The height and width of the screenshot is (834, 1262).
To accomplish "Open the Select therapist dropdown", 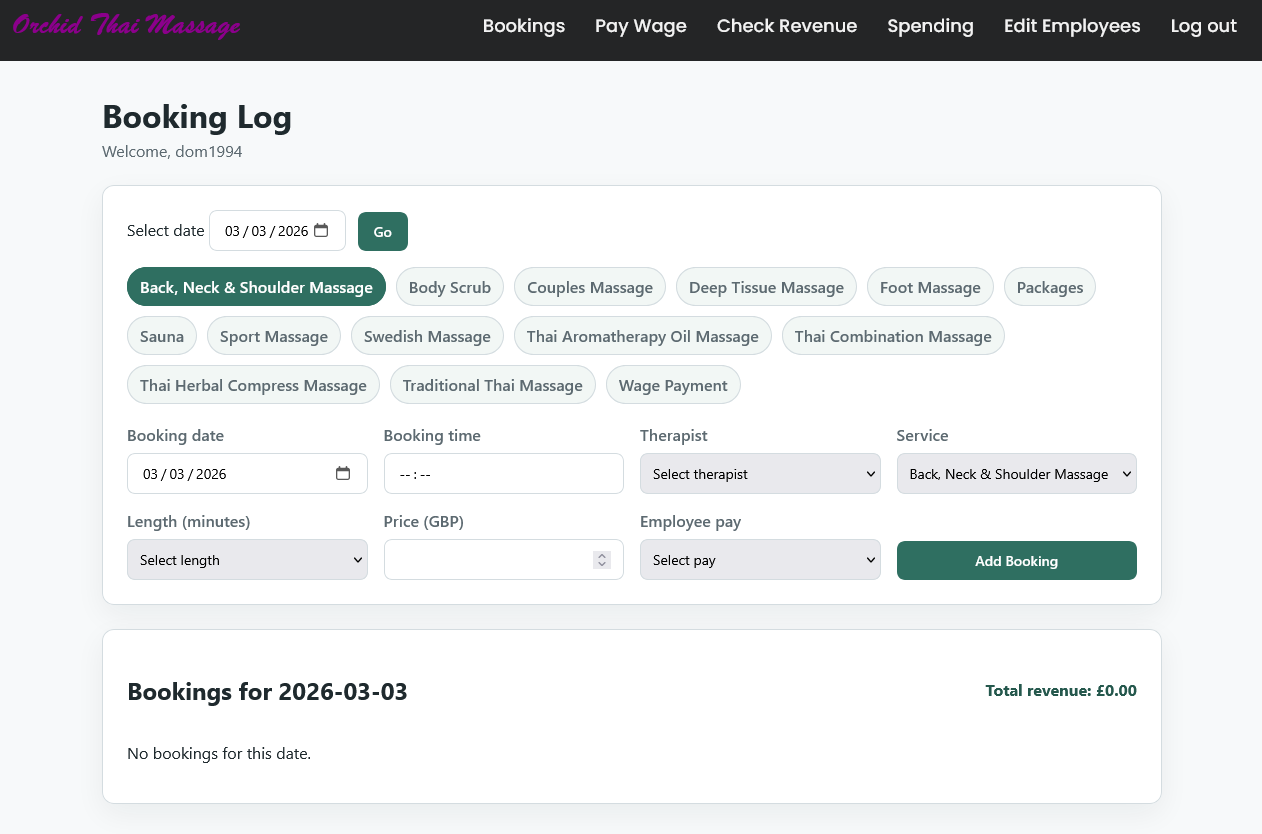I will click(760, 473).
